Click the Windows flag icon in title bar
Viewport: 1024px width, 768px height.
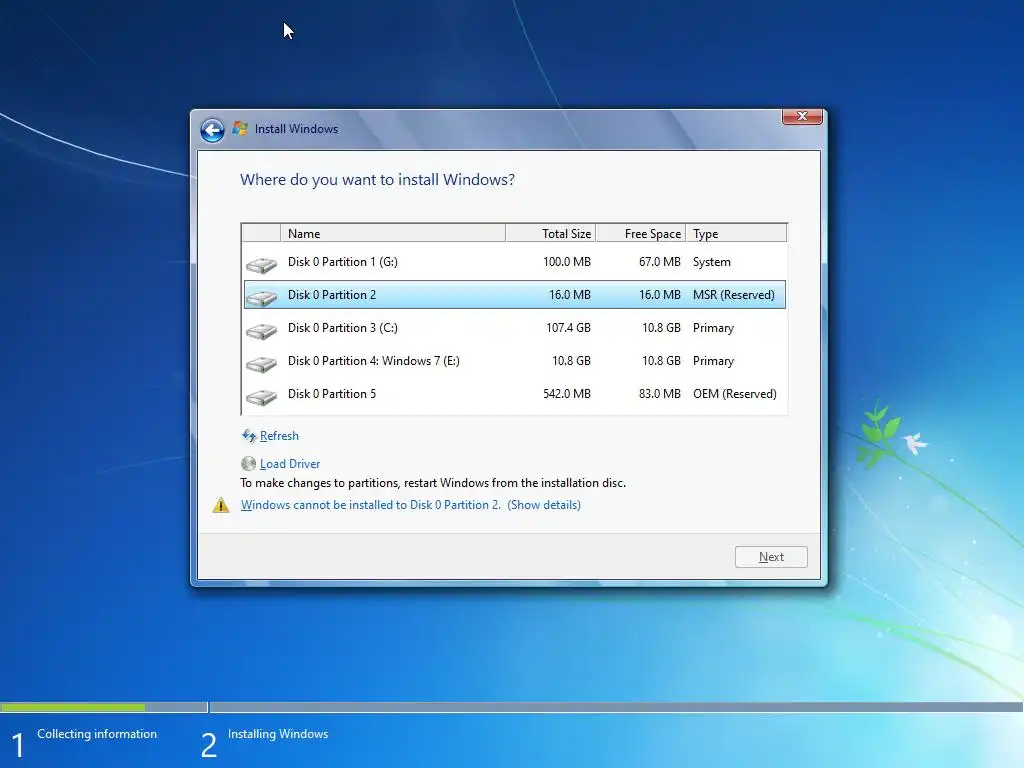(240, 129)
